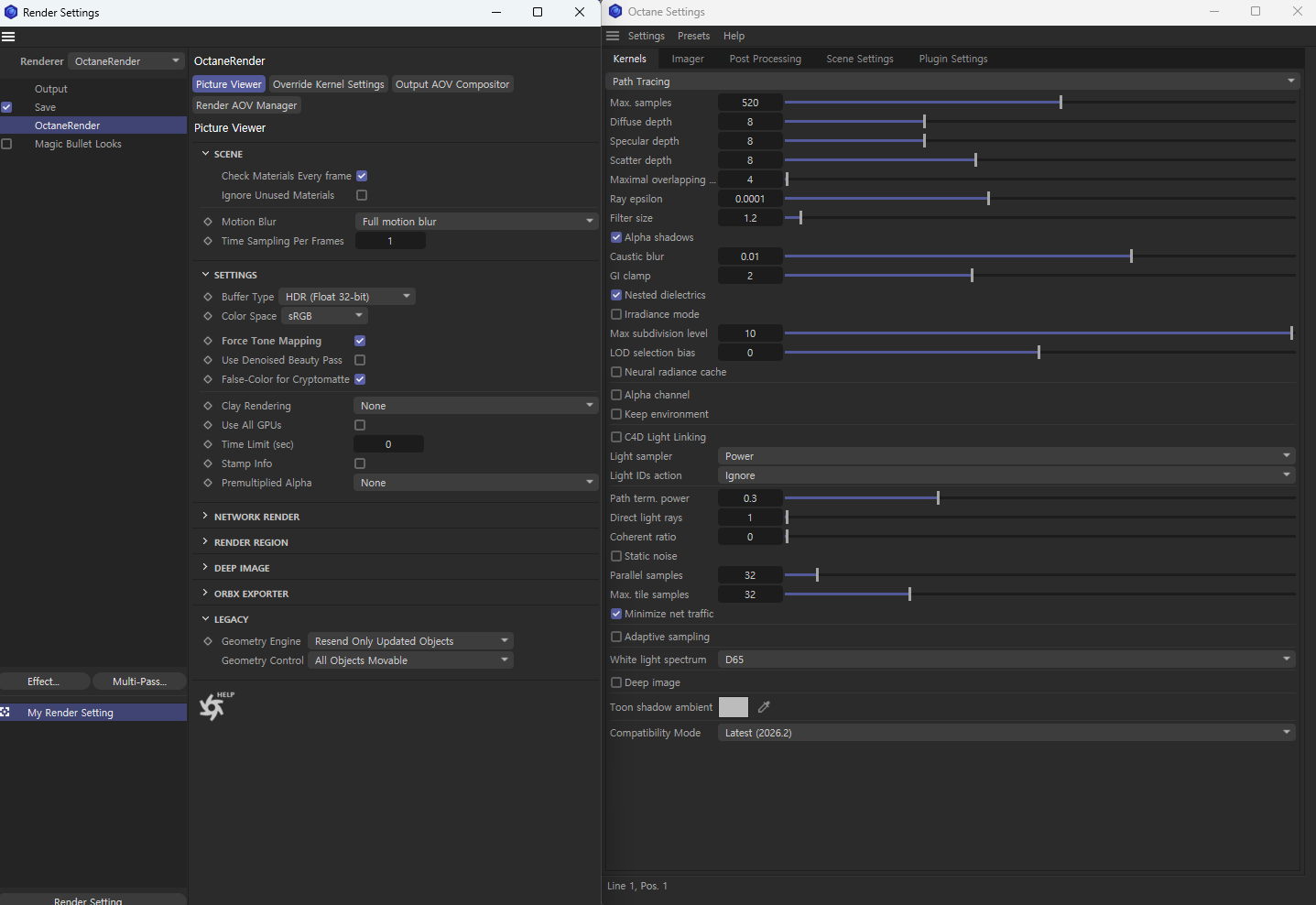The height and width of the screenshot is (905, 1316).
Task: Click the Render AOV Manager button
Action: coord(246,105)
